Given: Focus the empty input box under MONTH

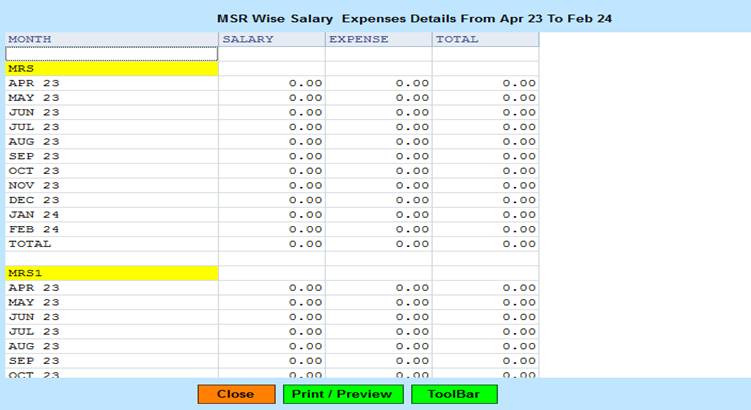Looking at the screenshot, I should (x=111, y=54).
